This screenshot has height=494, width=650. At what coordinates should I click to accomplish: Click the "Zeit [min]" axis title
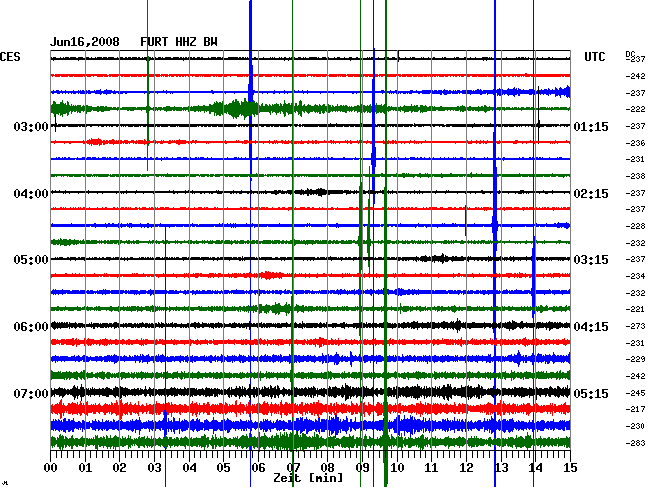[308, 478]
